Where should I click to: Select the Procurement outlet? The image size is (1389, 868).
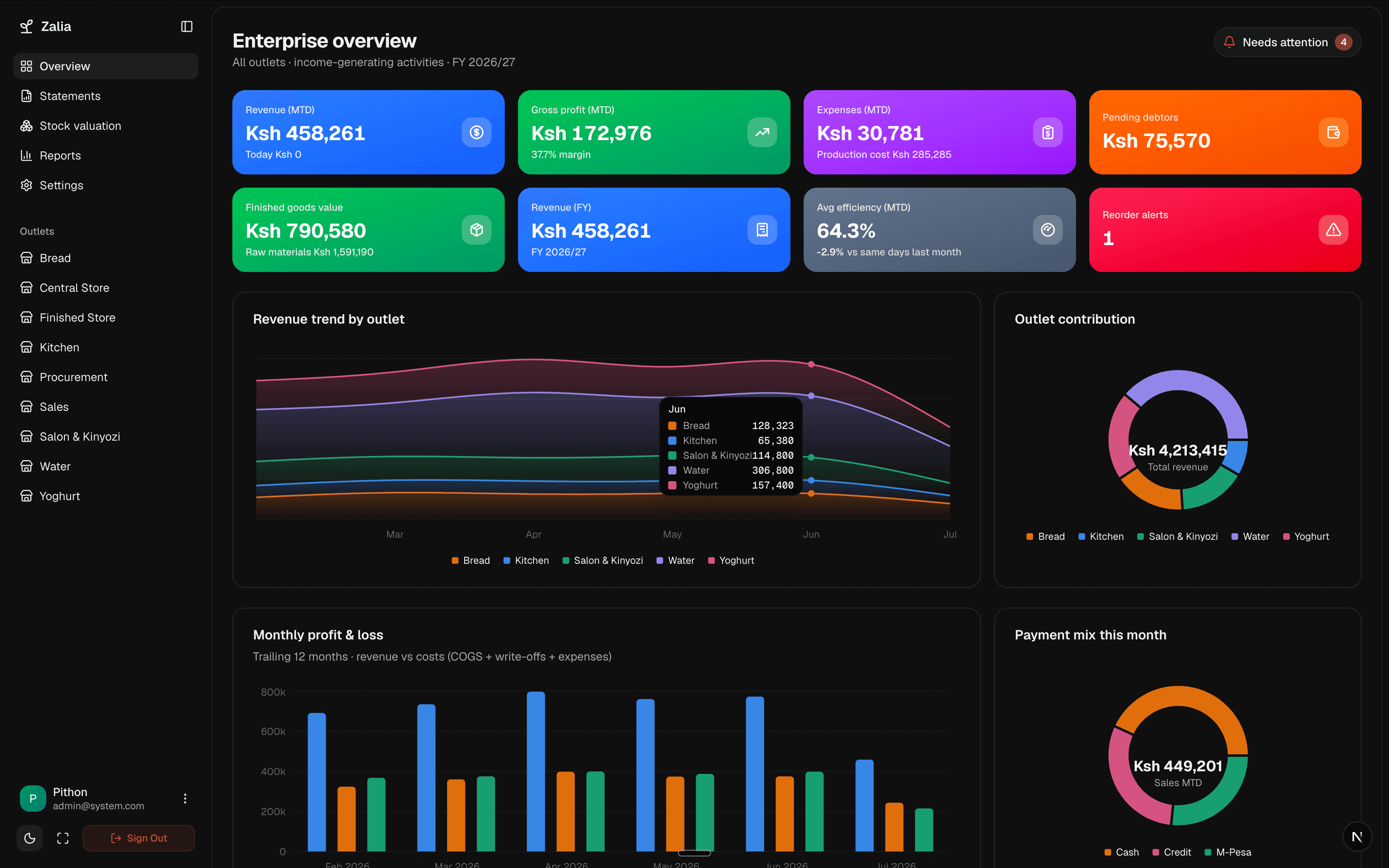(x=105, y=377)
